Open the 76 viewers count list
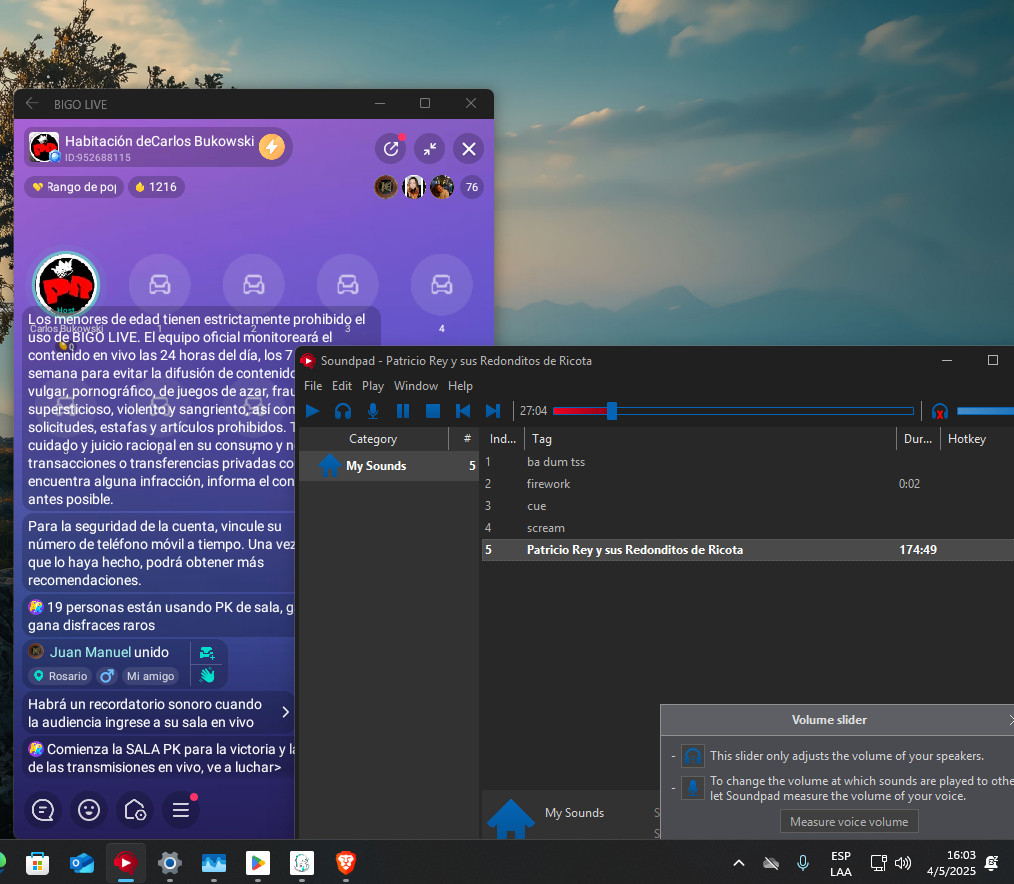 pos(471,187)
